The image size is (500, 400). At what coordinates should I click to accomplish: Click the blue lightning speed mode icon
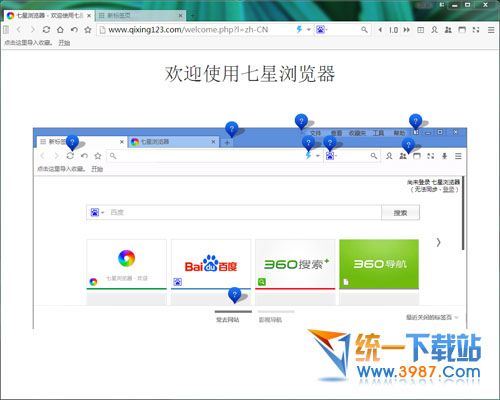click(x=299, y=29)
